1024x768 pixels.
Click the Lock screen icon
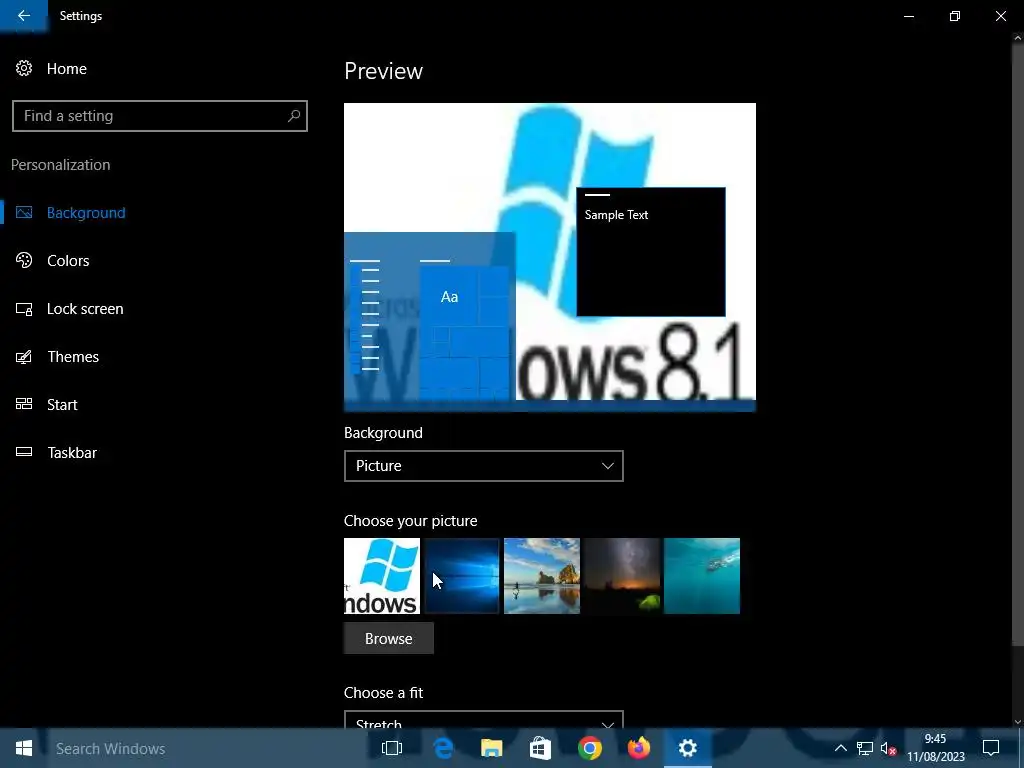(x=24, y=309)
